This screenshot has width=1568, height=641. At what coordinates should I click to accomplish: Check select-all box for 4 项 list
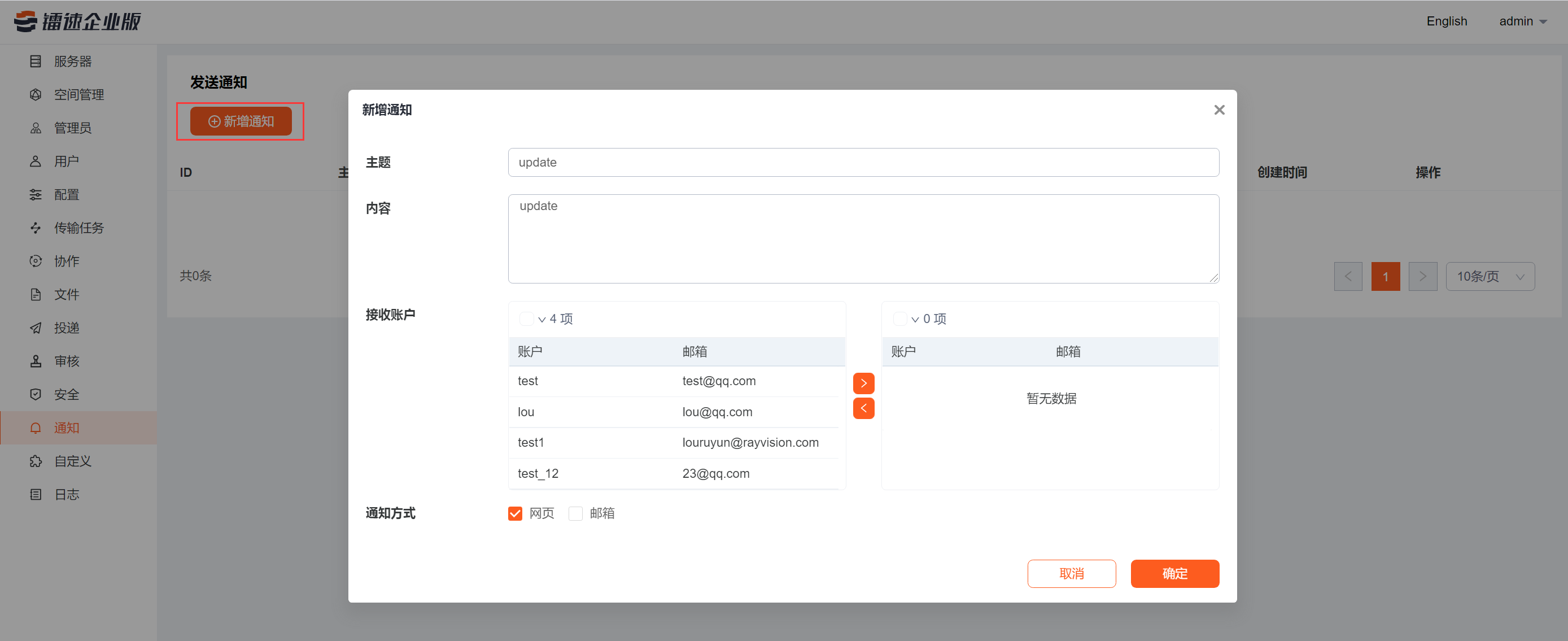click(526, 319)
